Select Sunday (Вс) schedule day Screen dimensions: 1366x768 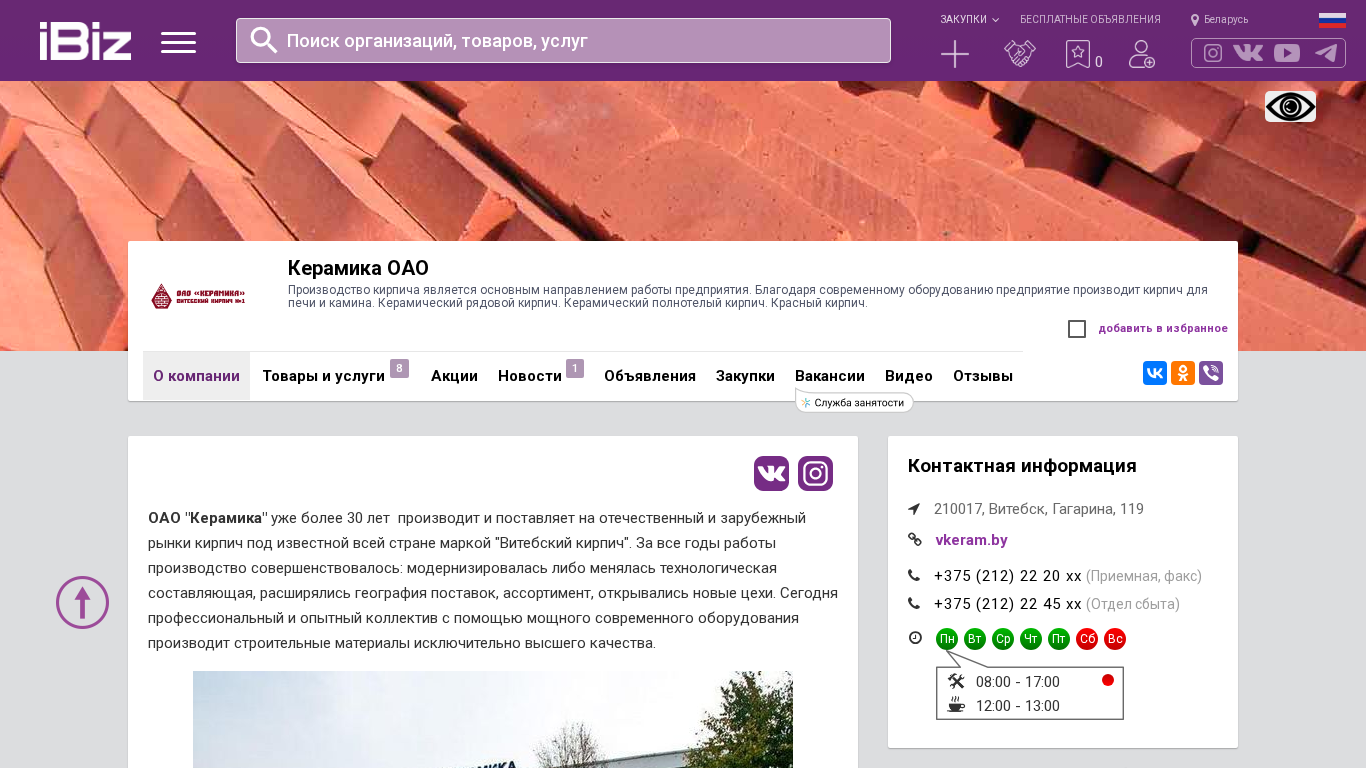[1115, 639]
